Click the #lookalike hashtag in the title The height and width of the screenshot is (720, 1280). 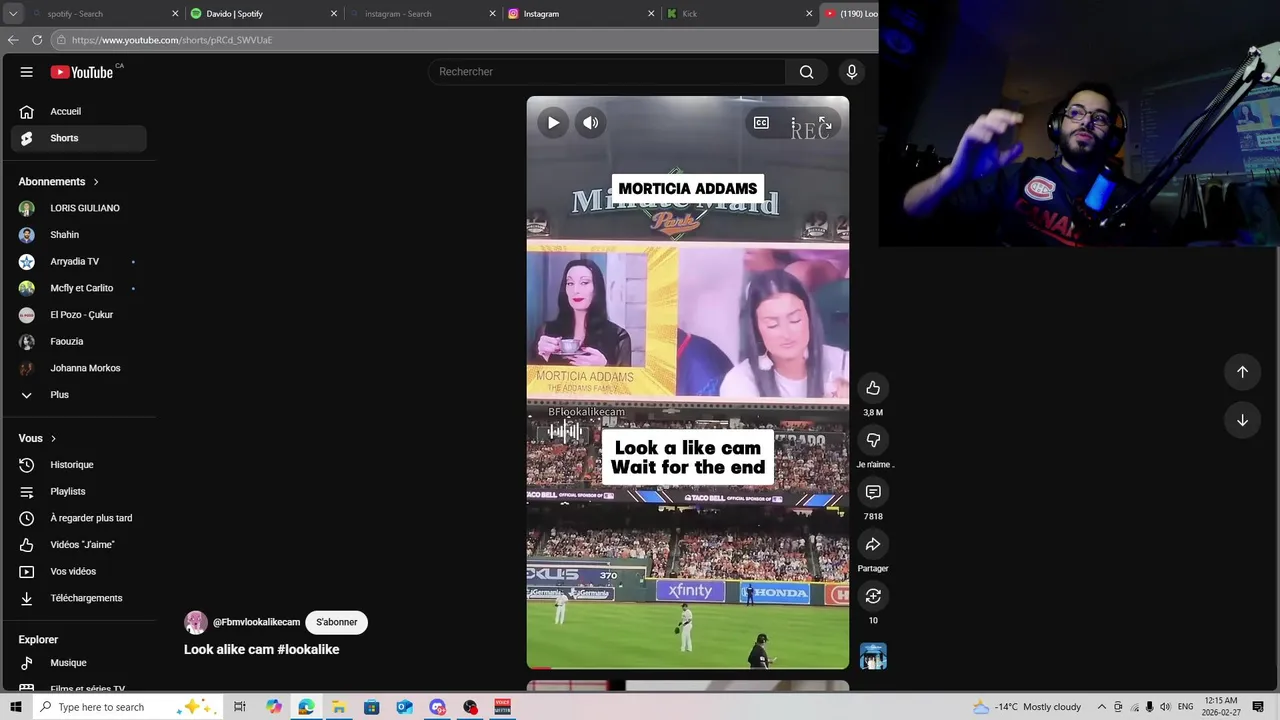click(308, 649)
